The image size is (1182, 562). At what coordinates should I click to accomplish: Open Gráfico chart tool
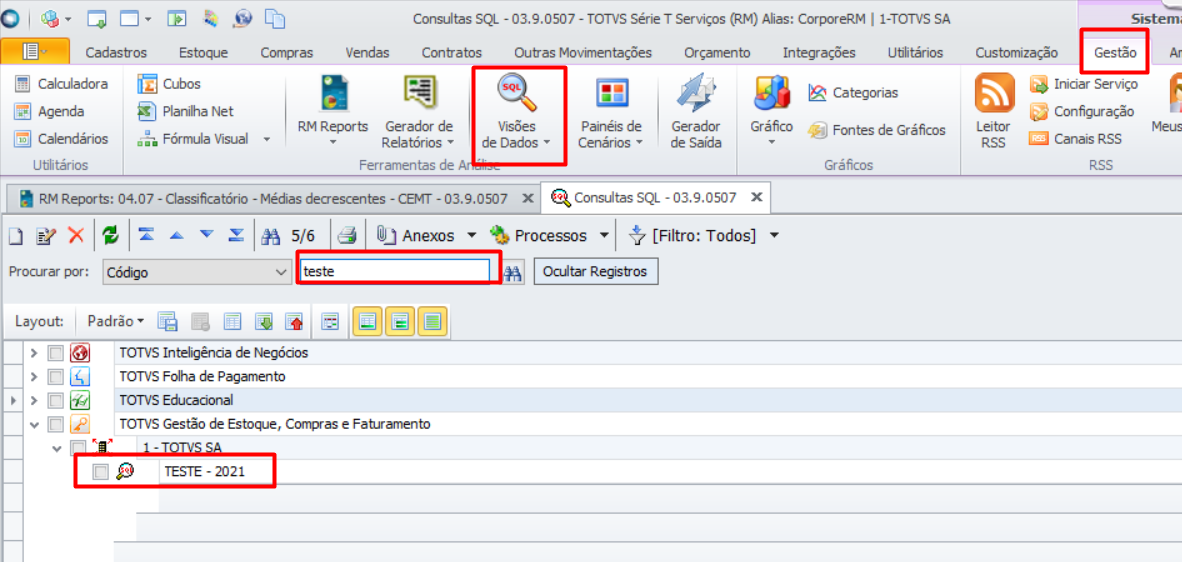[x=771, y=111]
